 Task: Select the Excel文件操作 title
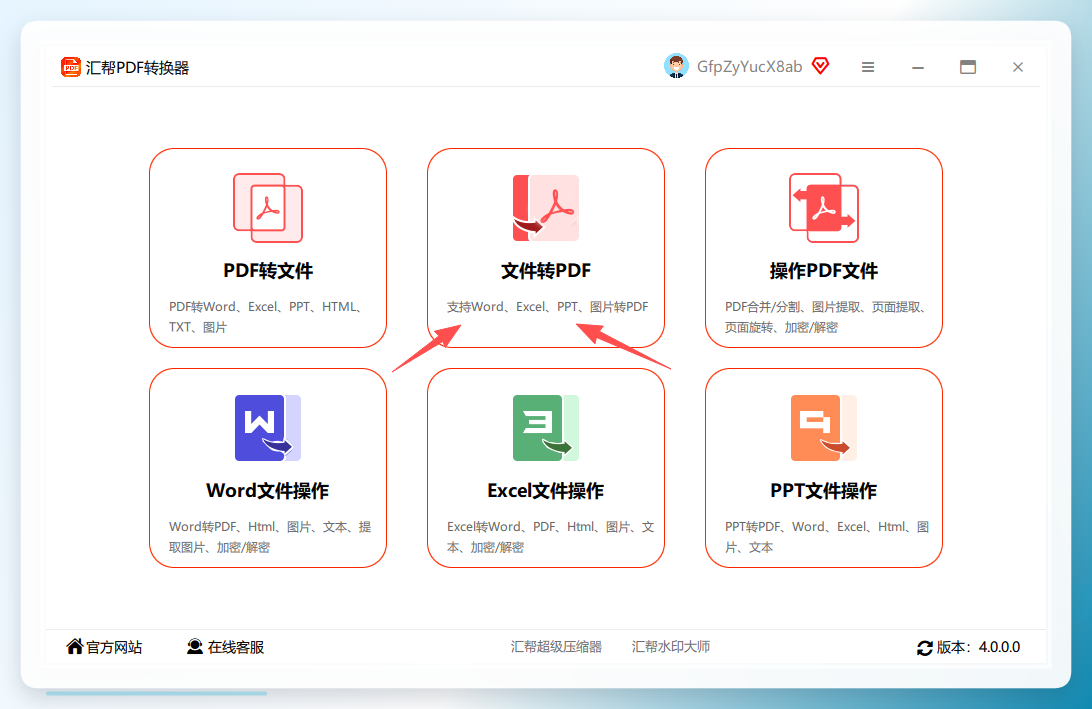(546, 490)
